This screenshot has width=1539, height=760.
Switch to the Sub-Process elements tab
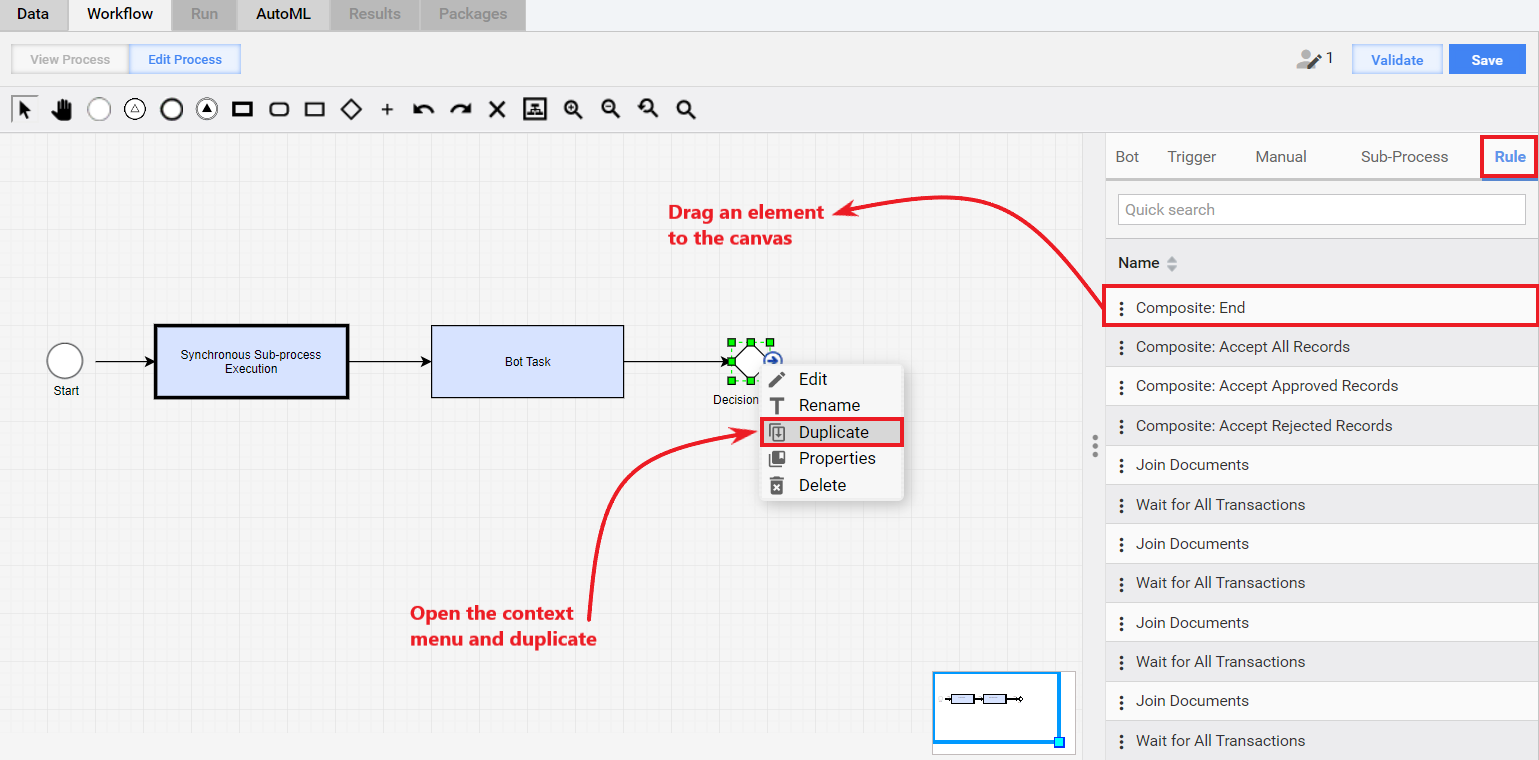point(1404,156)
